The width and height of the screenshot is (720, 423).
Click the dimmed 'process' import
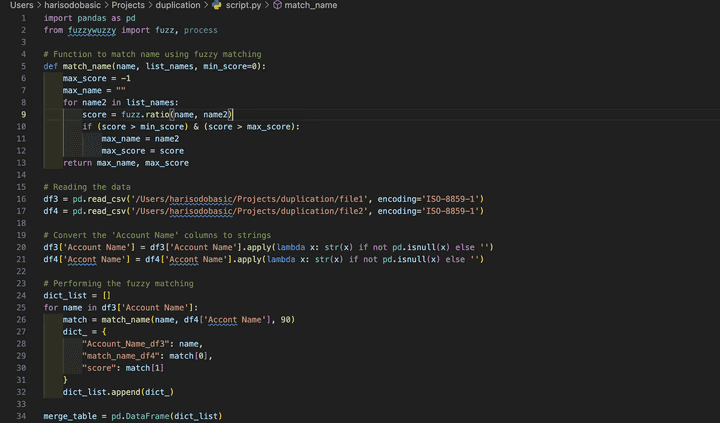[201, 30]
